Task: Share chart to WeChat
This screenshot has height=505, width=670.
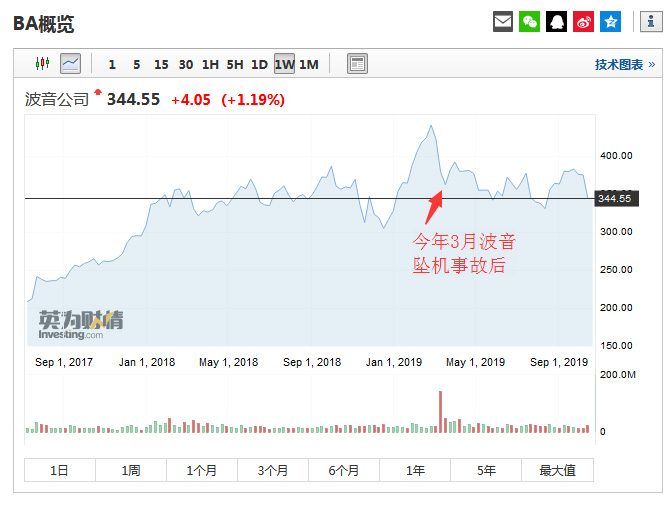Action: click(x=529, y=21)
